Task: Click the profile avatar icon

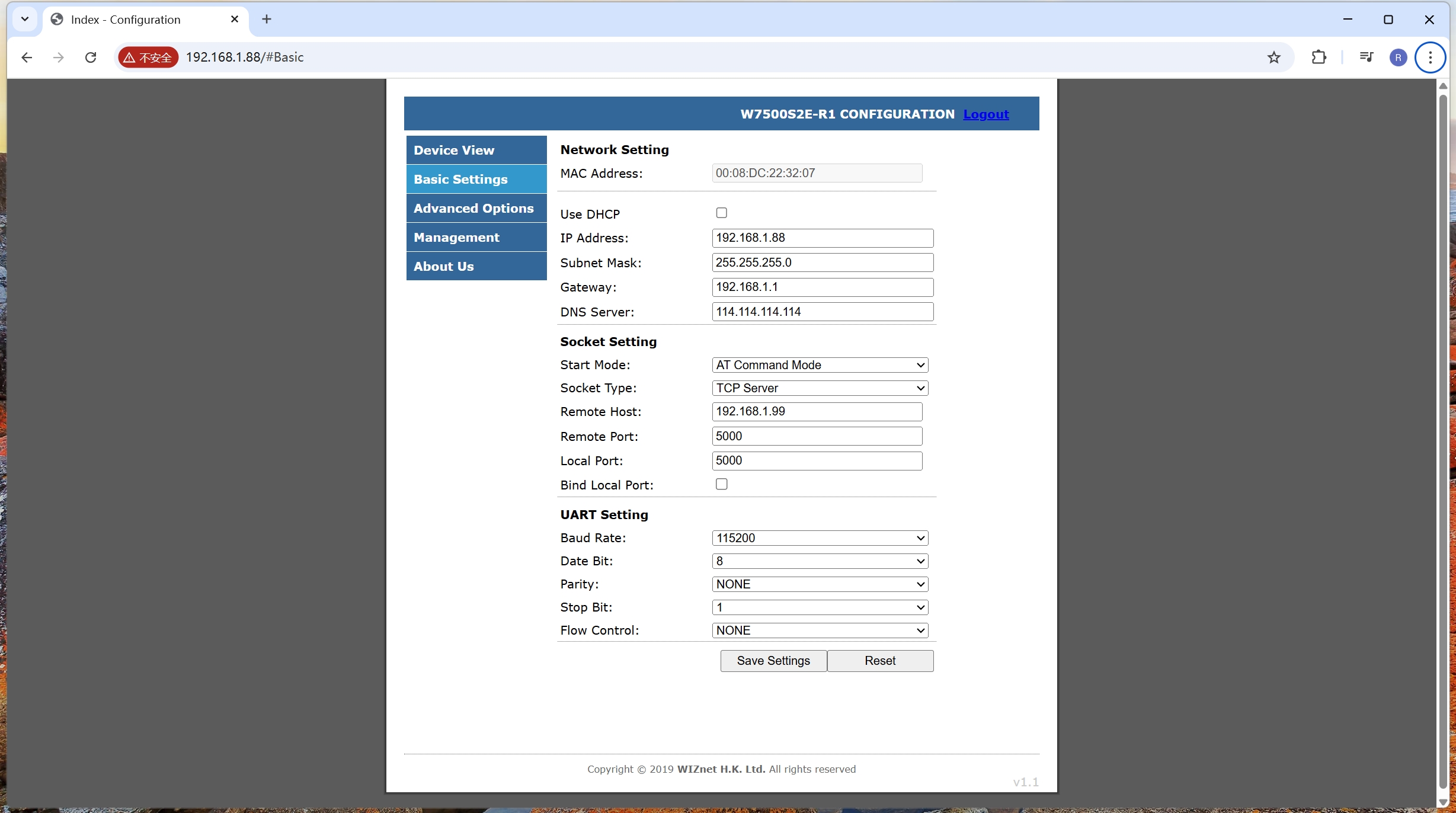Action: [1398, 57]
